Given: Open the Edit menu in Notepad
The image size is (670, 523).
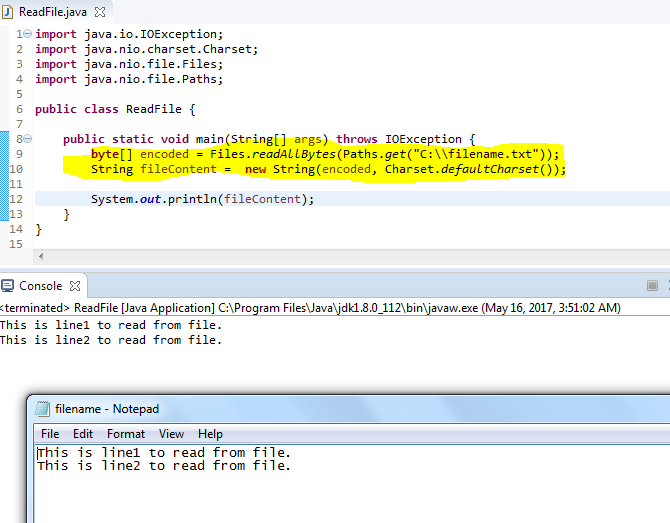Looking at the screenshot, I should (x=83, y=434).
